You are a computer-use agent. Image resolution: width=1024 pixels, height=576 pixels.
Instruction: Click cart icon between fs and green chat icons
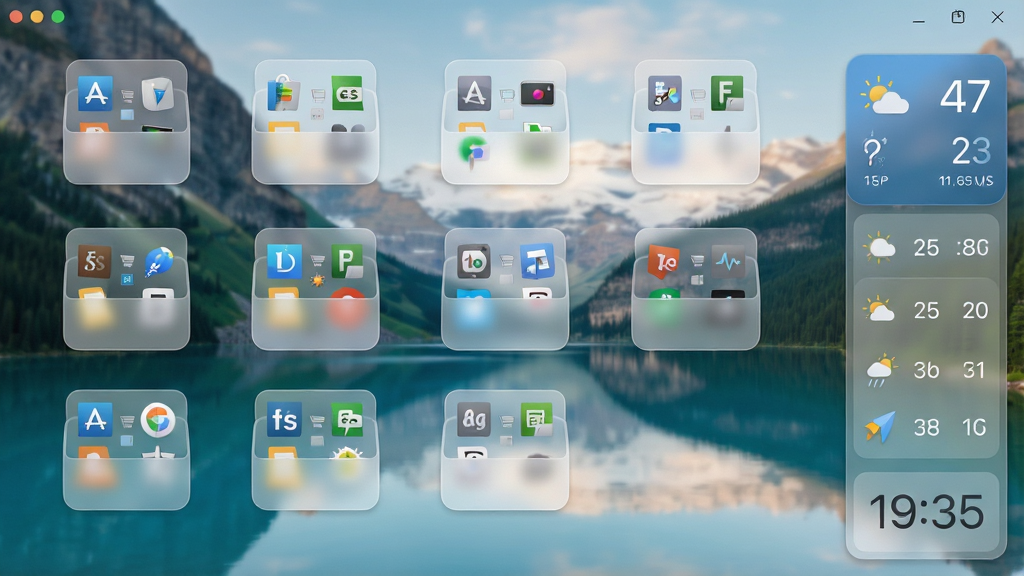[317, 421]
